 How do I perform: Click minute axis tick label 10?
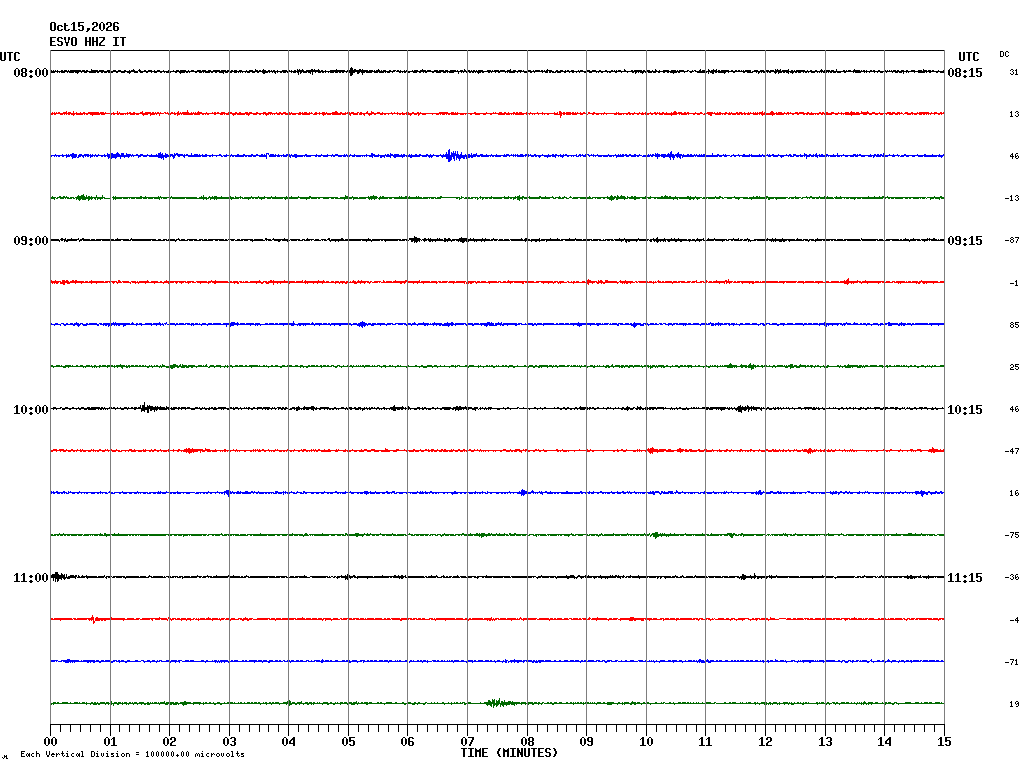(x=647, y=741)
